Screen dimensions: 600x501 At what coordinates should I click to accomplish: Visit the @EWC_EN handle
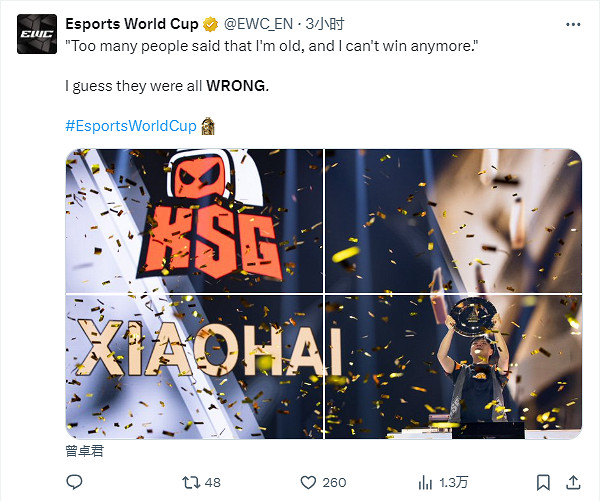[258, 24]
